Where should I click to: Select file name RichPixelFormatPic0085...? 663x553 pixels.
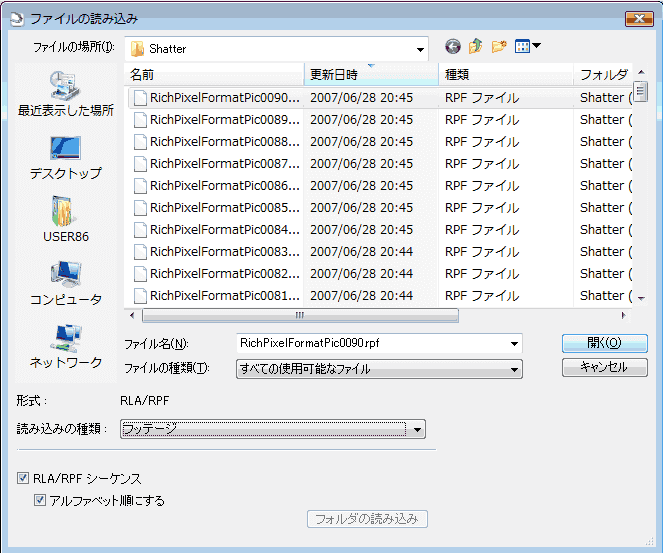click(x=225, y=208)
